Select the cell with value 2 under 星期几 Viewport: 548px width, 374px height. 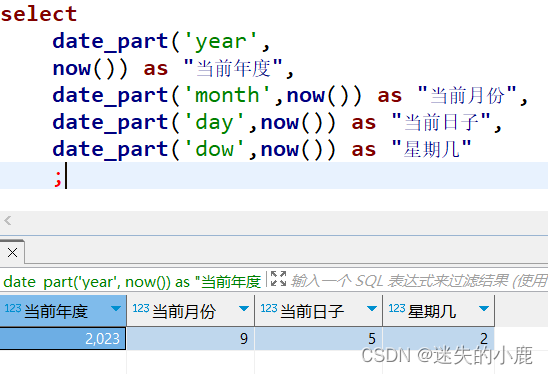click(x=439, y=338)
